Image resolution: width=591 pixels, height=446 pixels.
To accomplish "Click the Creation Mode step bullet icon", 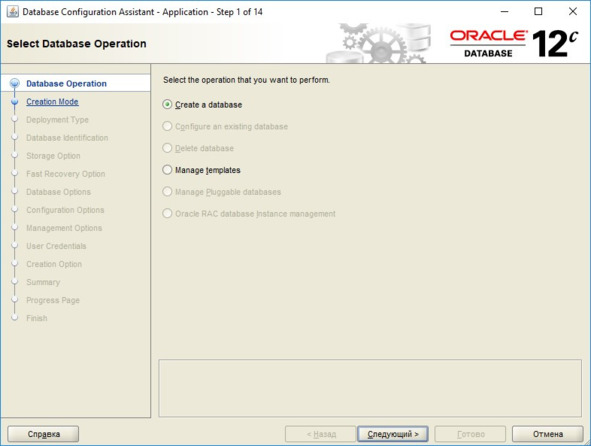I will 15,102.
